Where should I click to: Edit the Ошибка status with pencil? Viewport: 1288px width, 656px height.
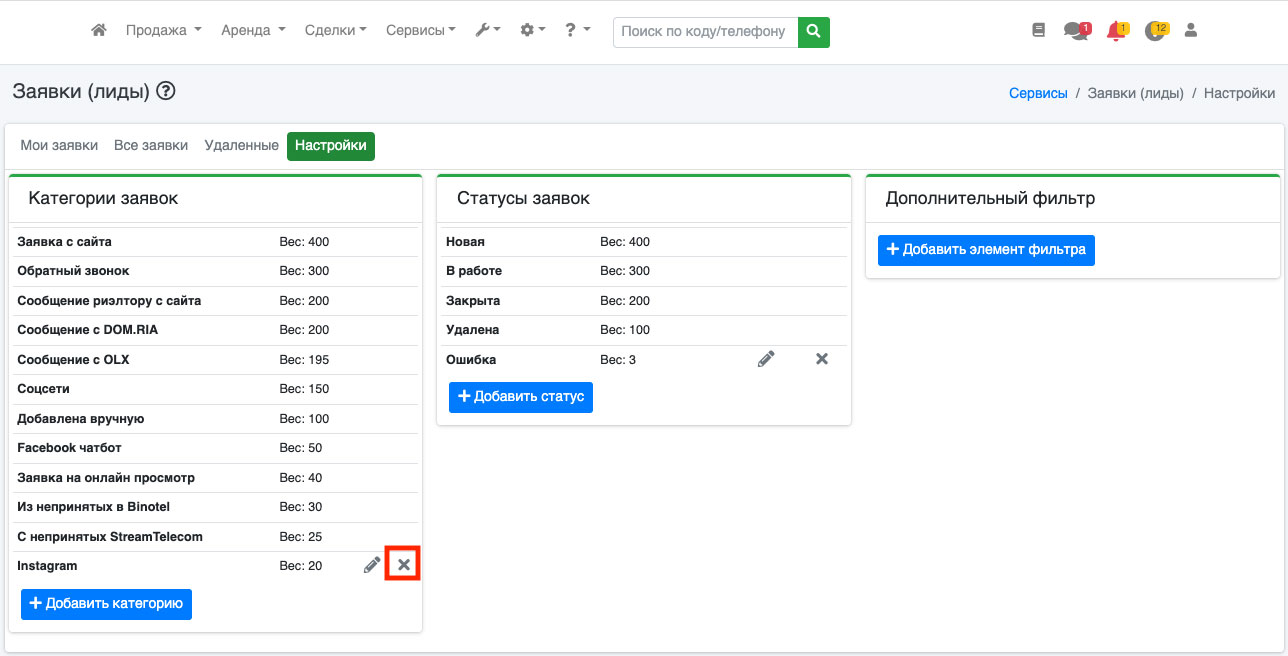[x=766, y=359]
